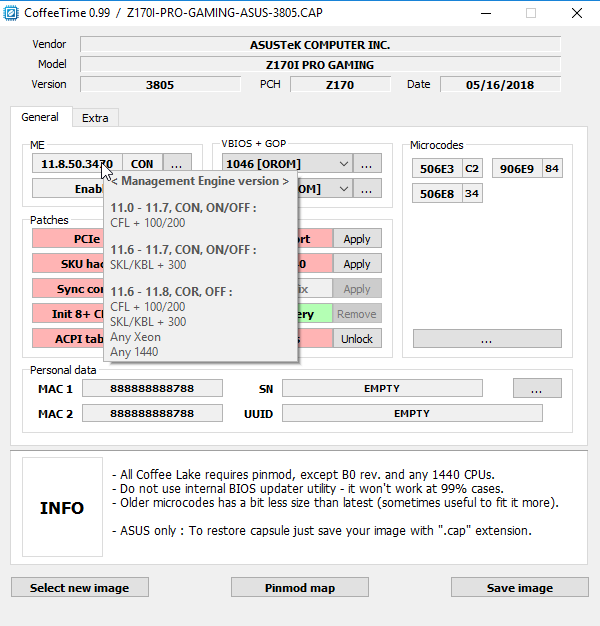Click the CoffeeTime app icon in title bar
Viewport: 600px width, 626px height.
point(11,13)
